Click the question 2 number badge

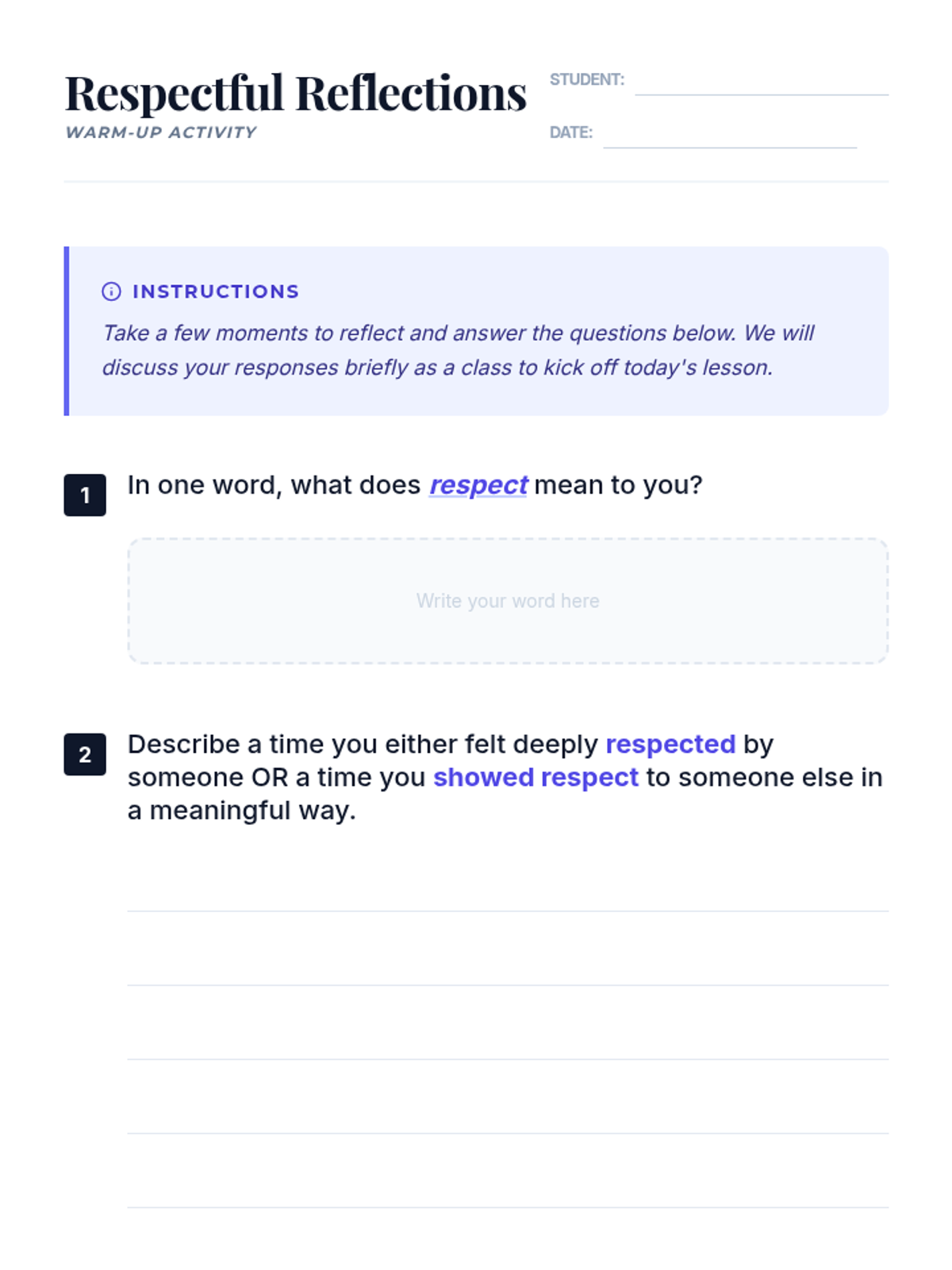(85, 754)
